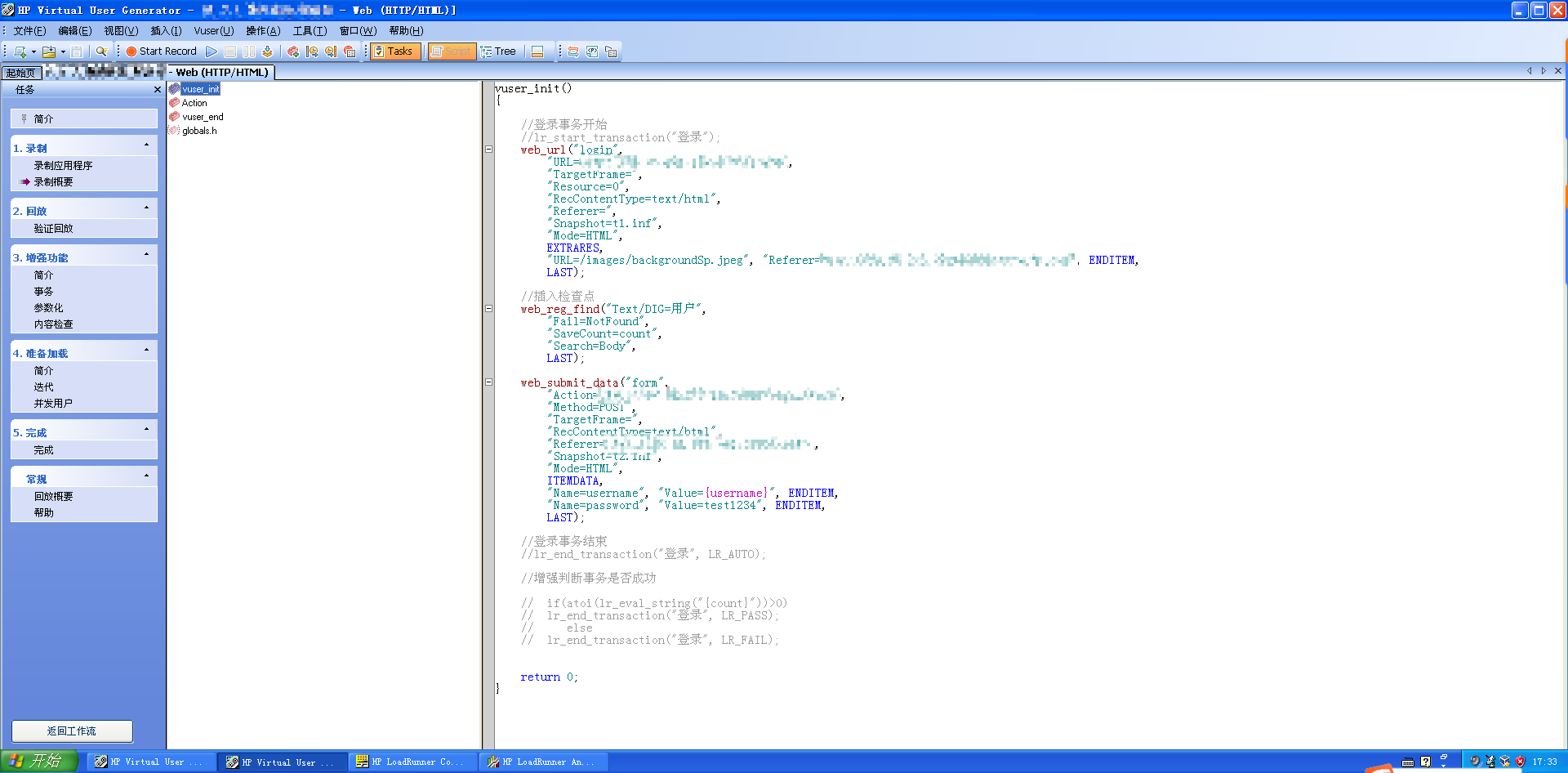Click the Show Output window icon

pos(537,51)
